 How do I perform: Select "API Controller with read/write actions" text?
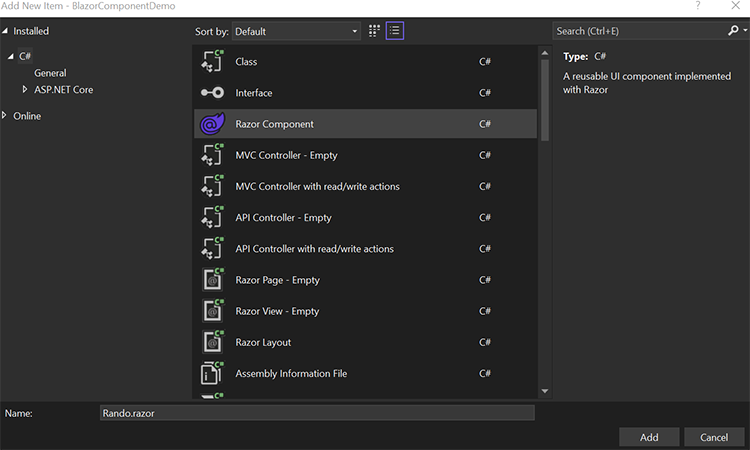[315, 249]
